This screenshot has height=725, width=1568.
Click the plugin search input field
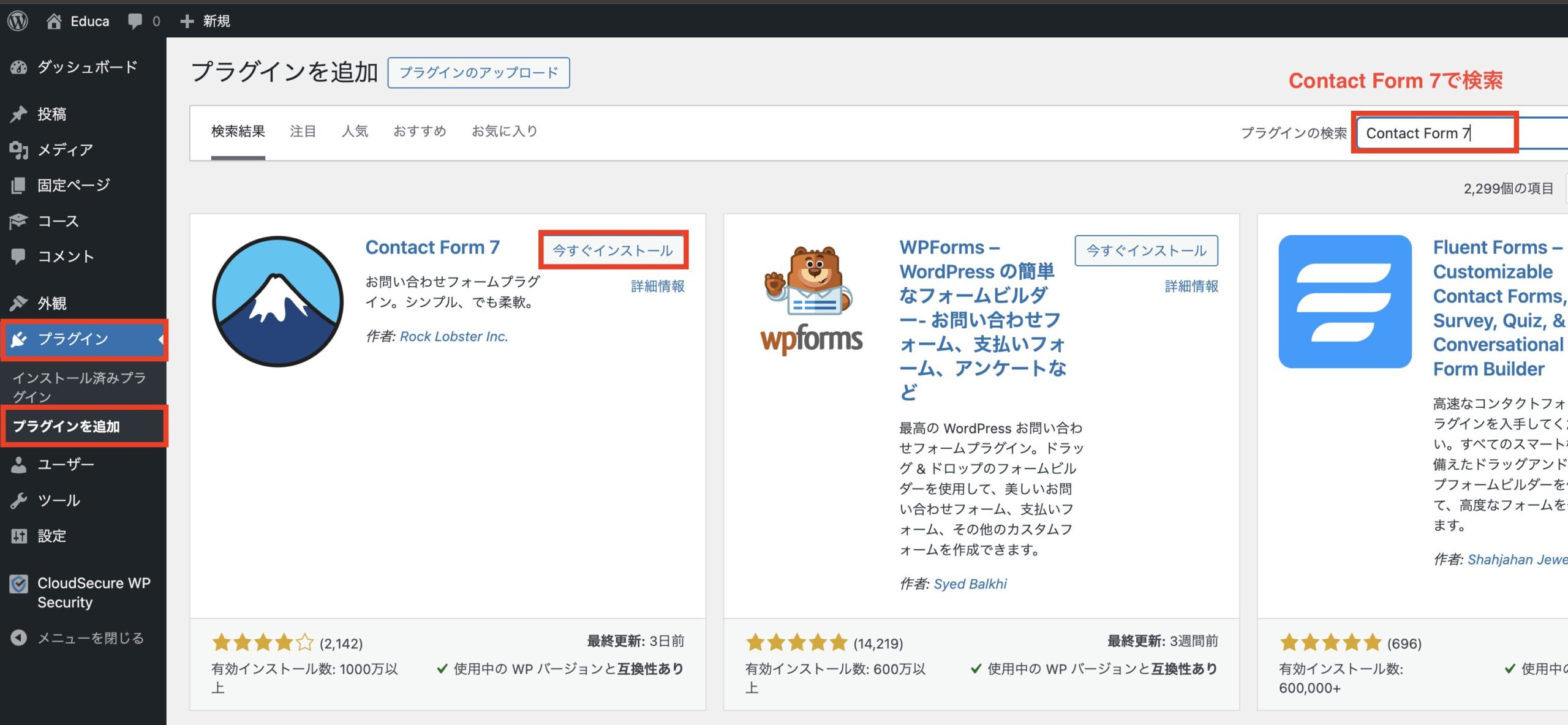point(1433,133)
